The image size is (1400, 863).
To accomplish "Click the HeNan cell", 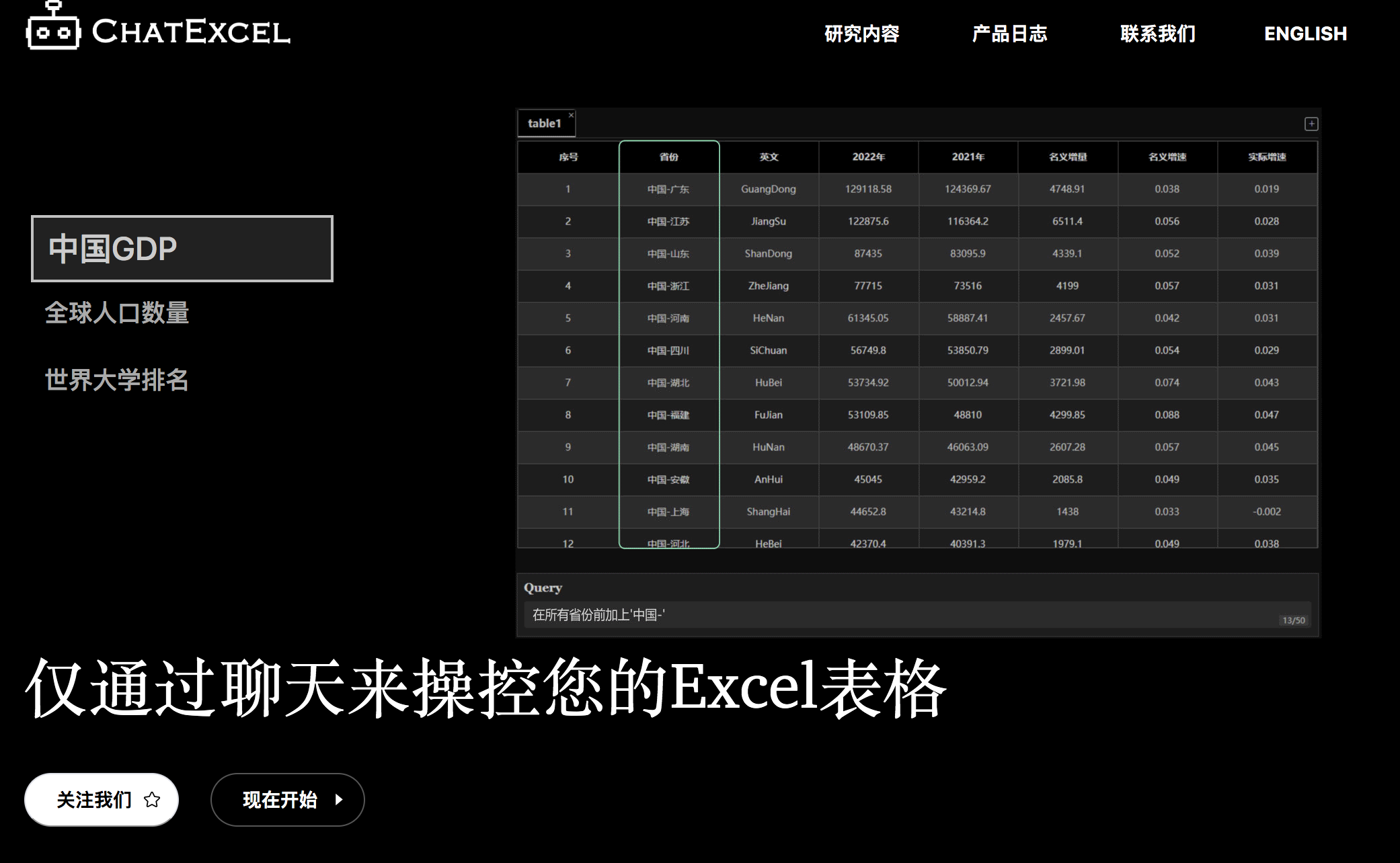I will point(769,319).
